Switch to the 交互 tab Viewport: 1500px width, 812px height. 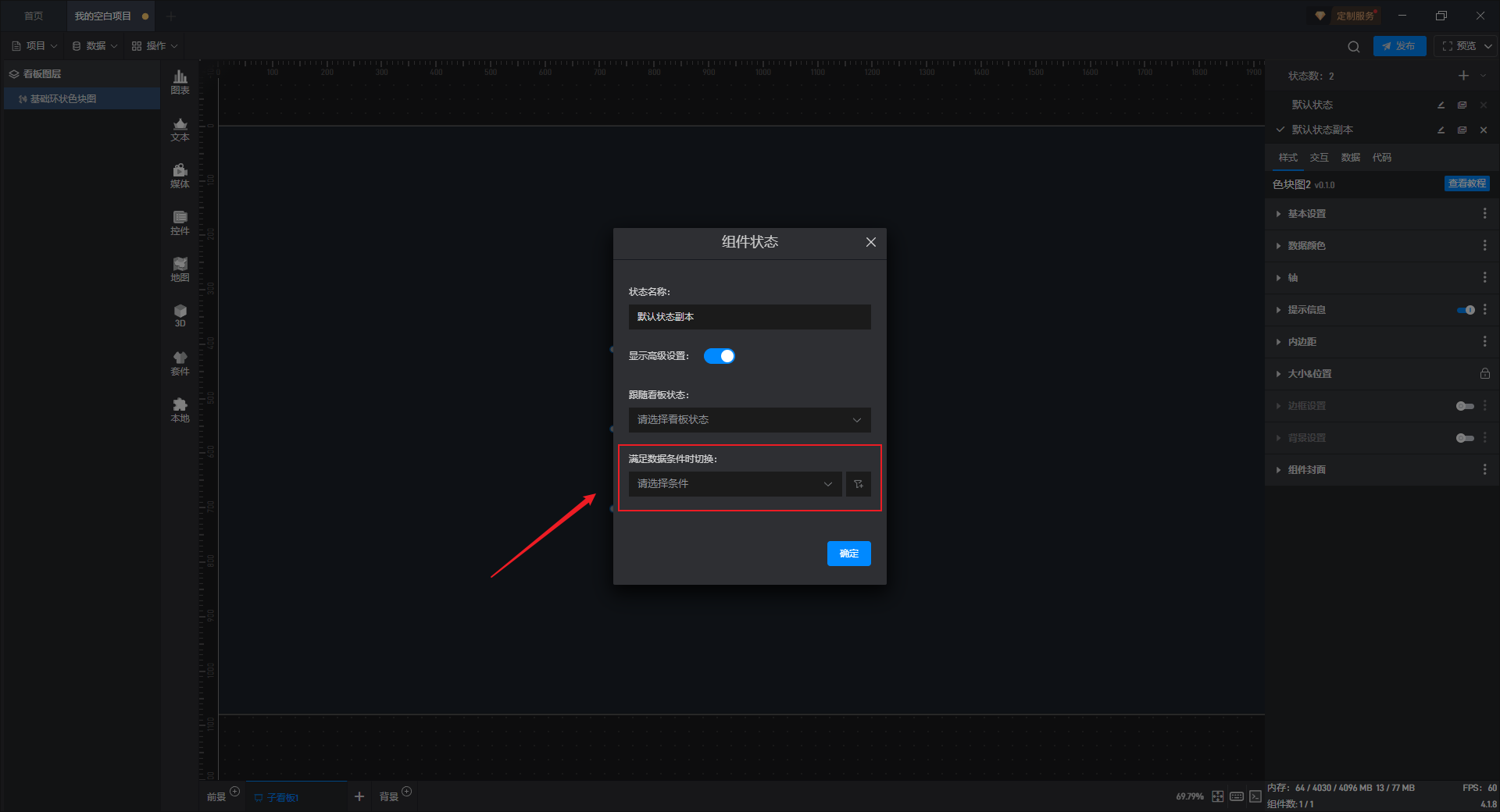[x=1320, y=158]
